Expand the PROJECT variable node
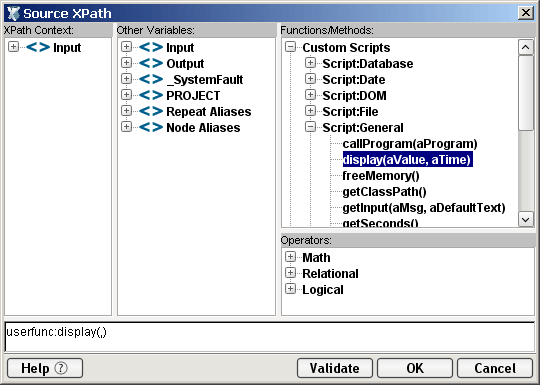Screen dimensions: 540x385 (126, 95)
